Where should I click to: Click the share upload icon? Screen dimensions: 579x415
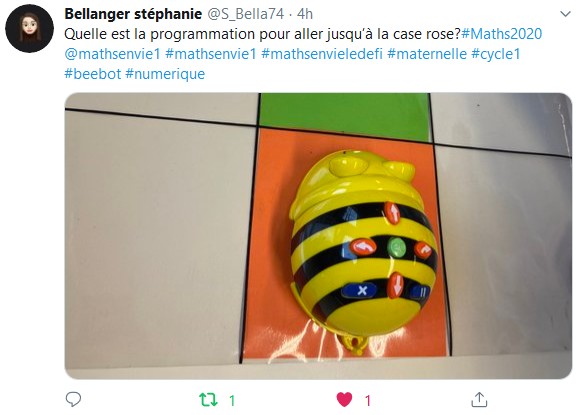pos(479,399)
